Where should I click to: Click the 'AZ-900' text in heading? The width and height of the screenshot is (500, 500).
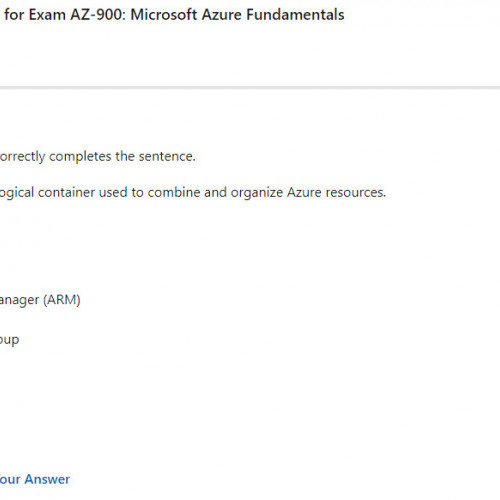[x=98, y=15]
